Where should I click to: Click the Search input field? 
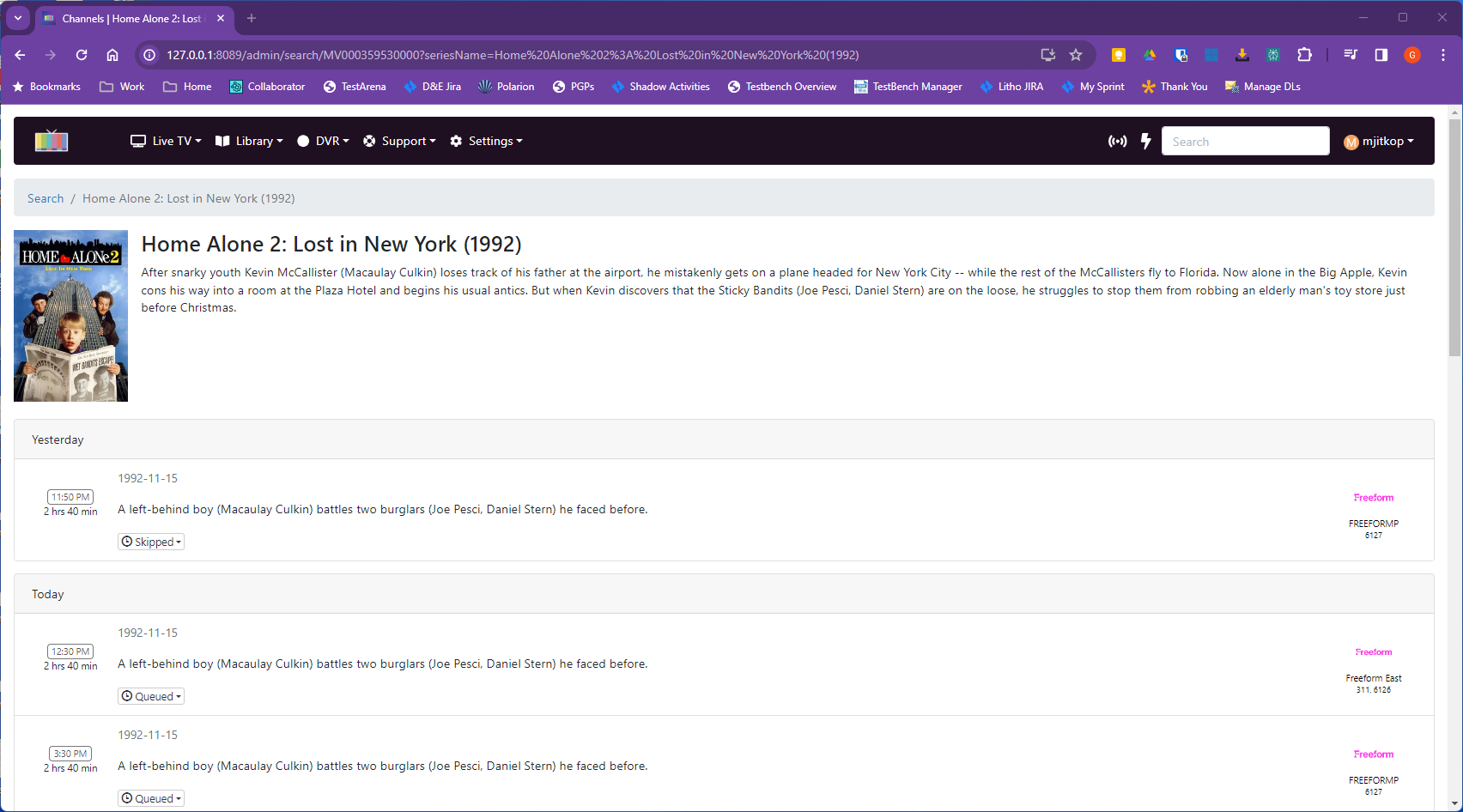click(x=1245, y=142)
